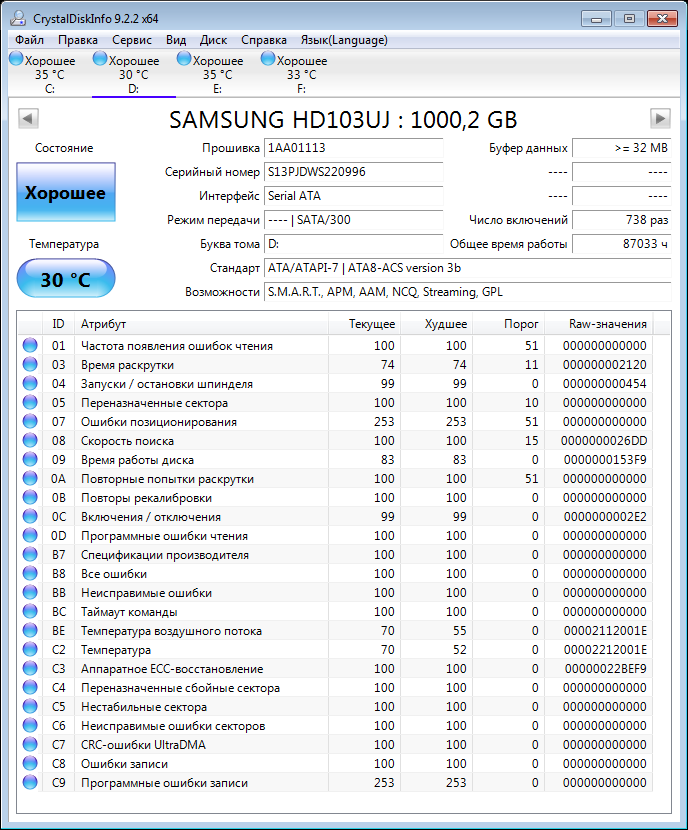Click the buffer size field >= 32 MB
Image resolution: width=688 pixels, height=830 pixels.
coord(621,148)
